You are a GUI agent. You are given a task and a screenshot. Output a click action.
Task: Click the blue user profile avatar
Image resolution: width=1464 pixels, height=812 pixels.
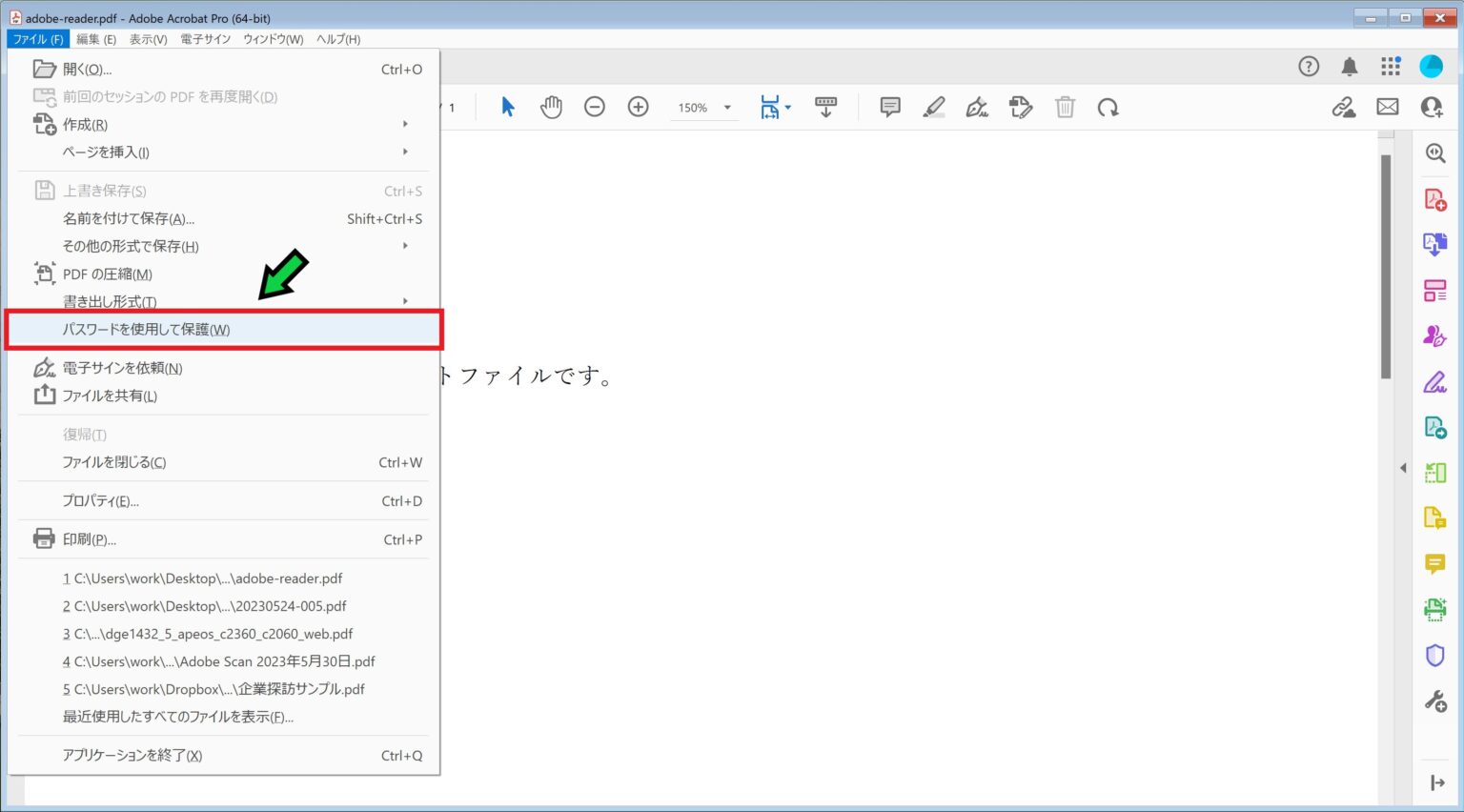coord(1432,66)
